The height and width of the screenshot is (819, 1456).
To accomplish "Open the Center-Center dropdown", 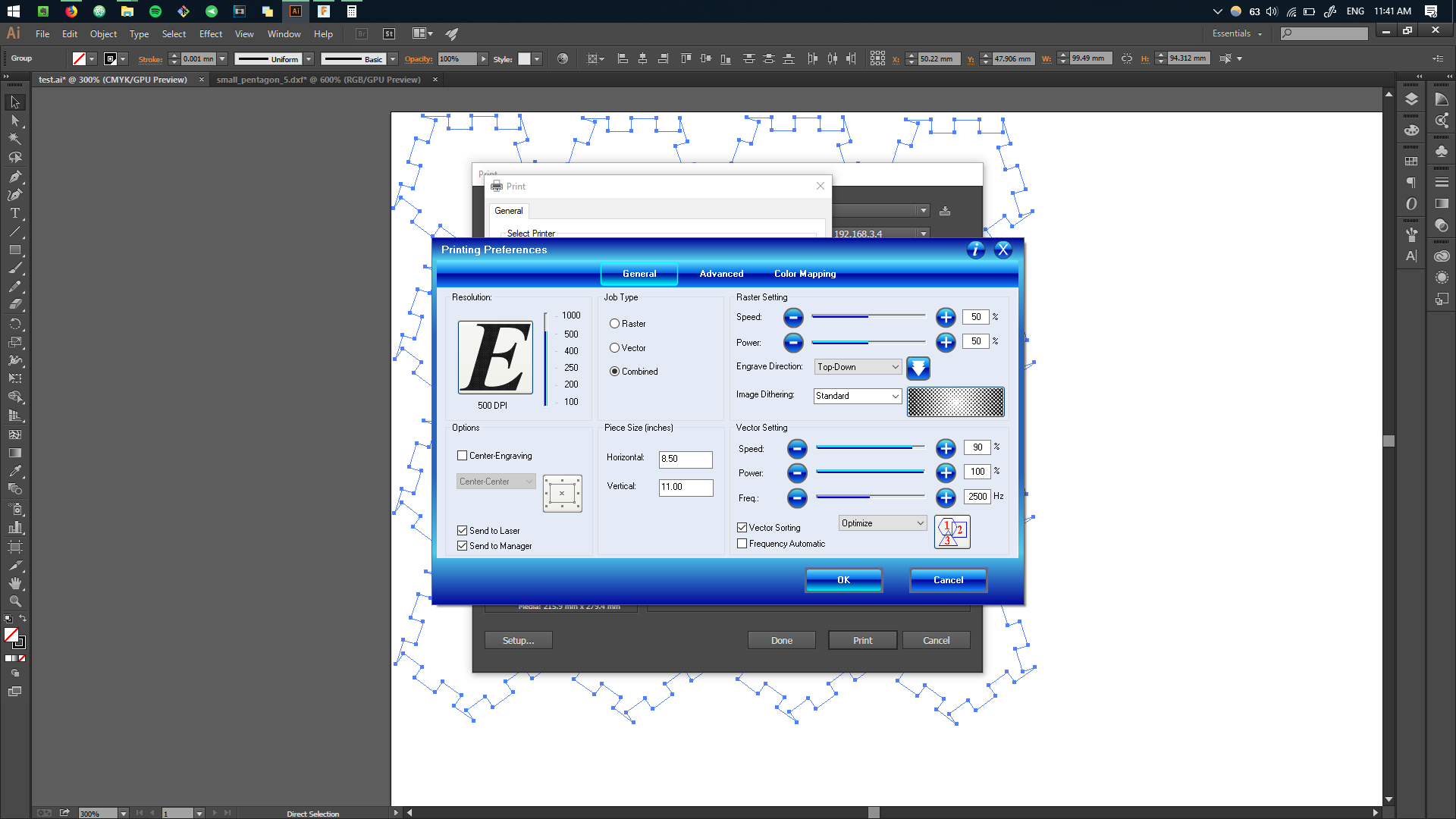I will 496,482.
